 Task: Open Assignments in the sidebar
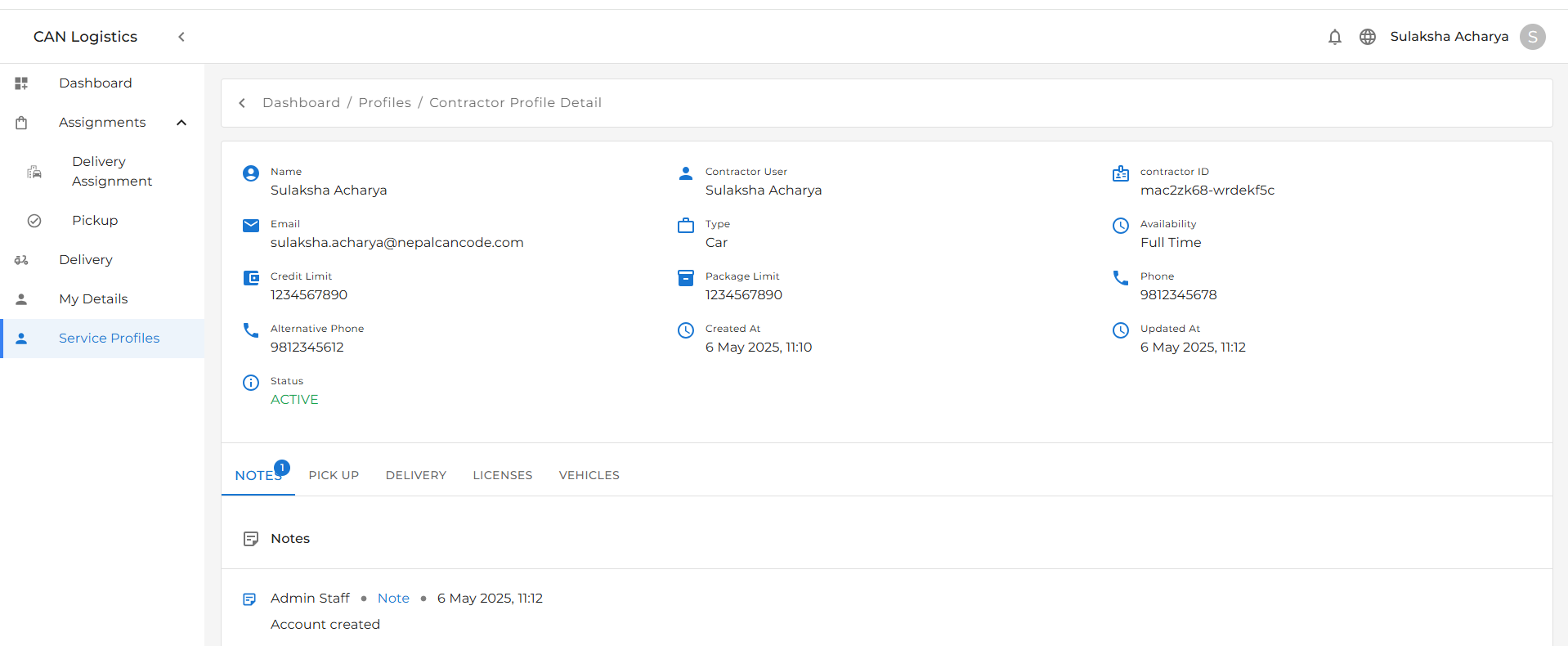coord(102,123)
